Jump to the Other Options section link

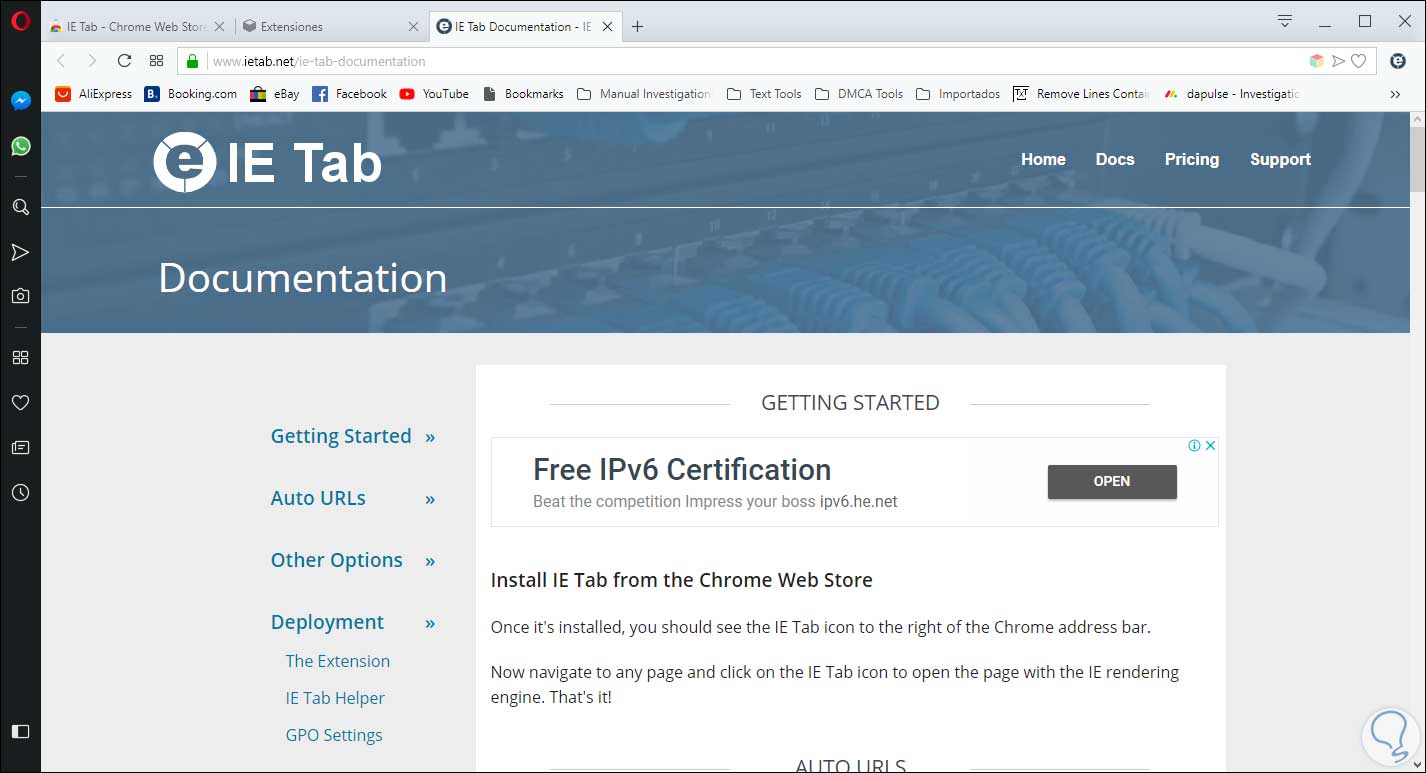click(336, 560)
